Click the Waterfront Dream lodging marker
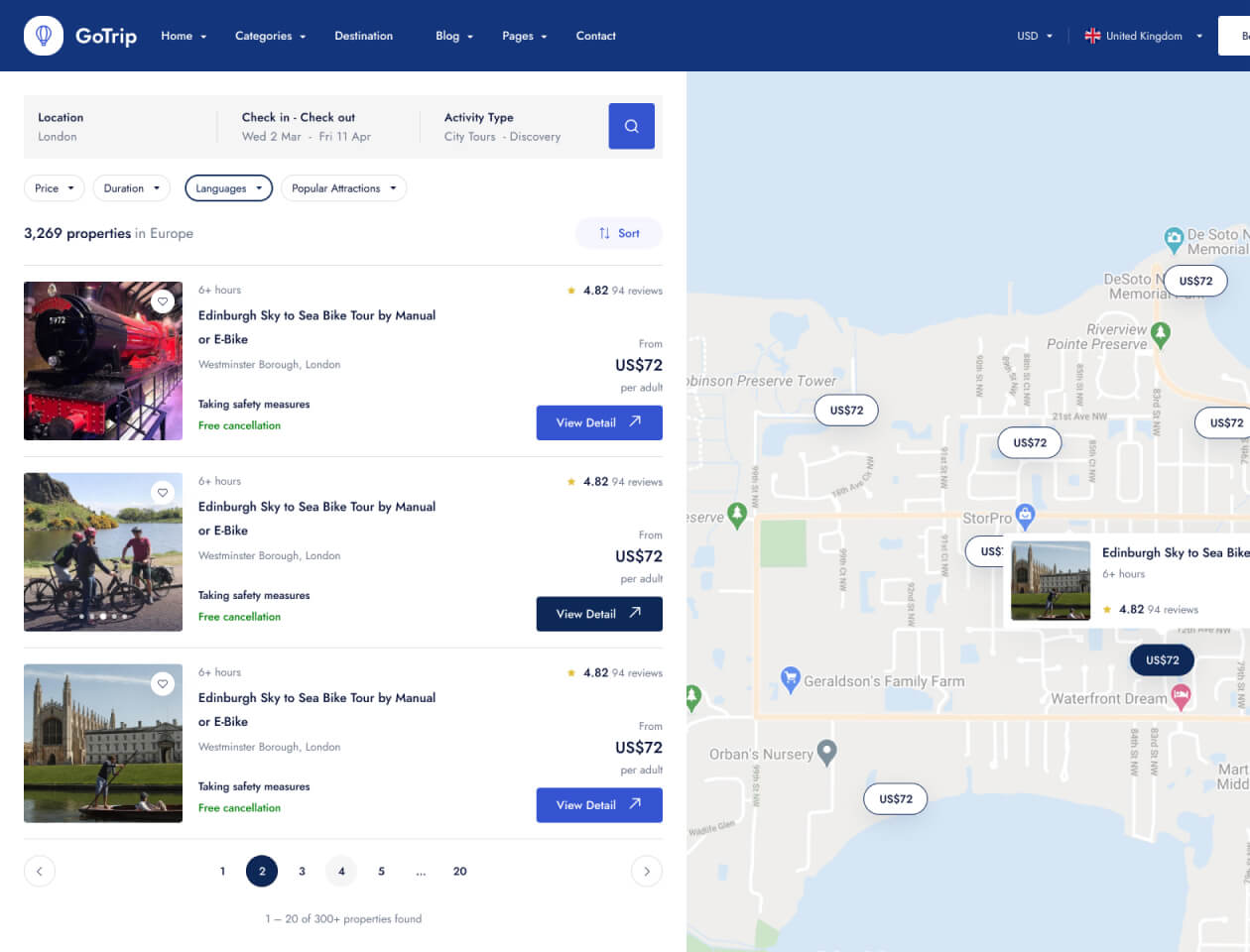 (x=1181, y=696)
